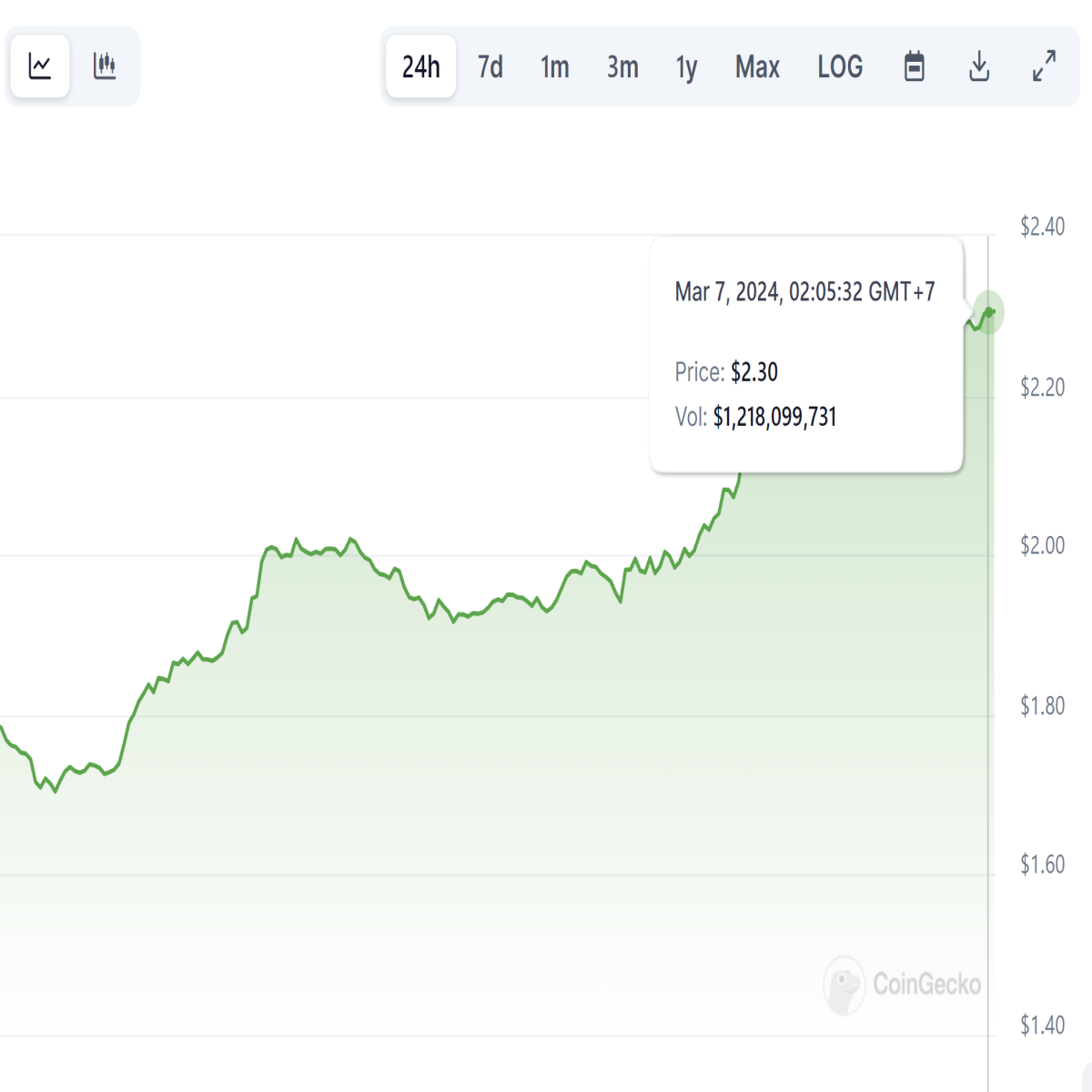Screen dimensions: 1092x1092
Task: Select the 7d time range
Action: point(490,66)
